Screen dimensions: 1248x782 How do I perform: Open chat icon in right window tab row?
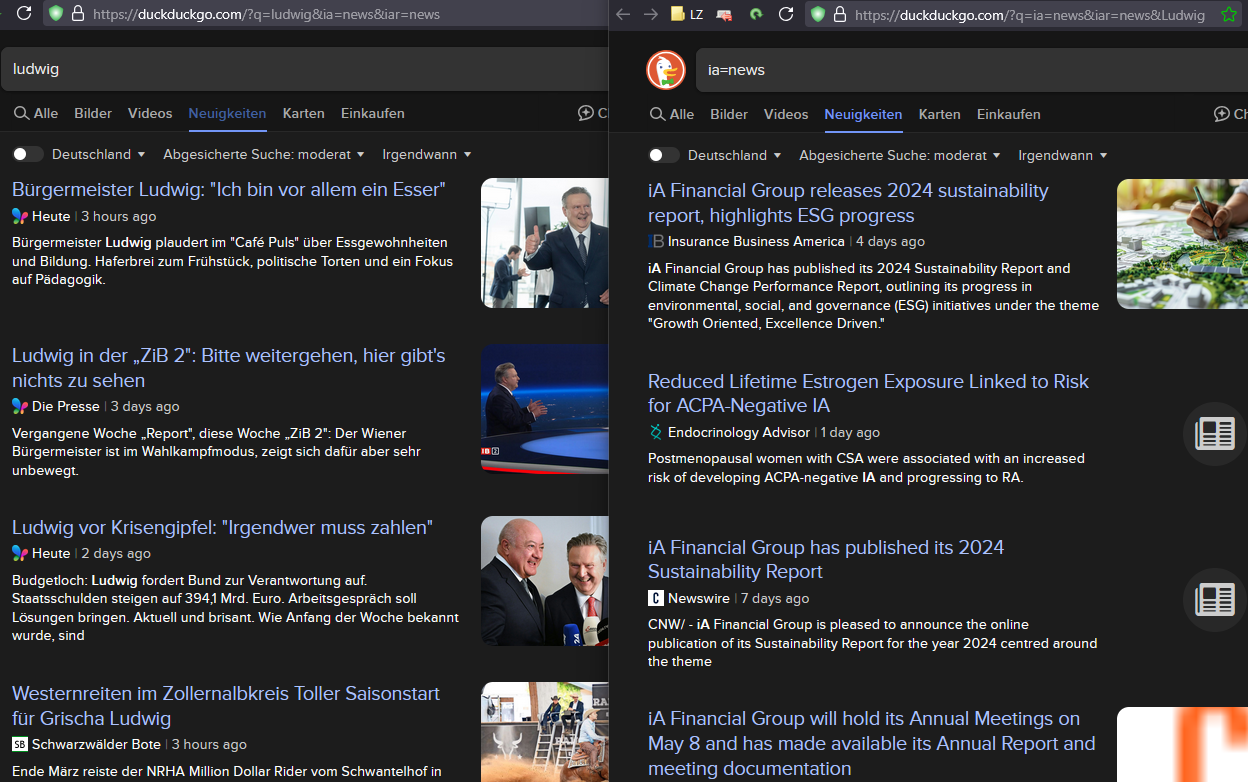tap(1222, 114)
